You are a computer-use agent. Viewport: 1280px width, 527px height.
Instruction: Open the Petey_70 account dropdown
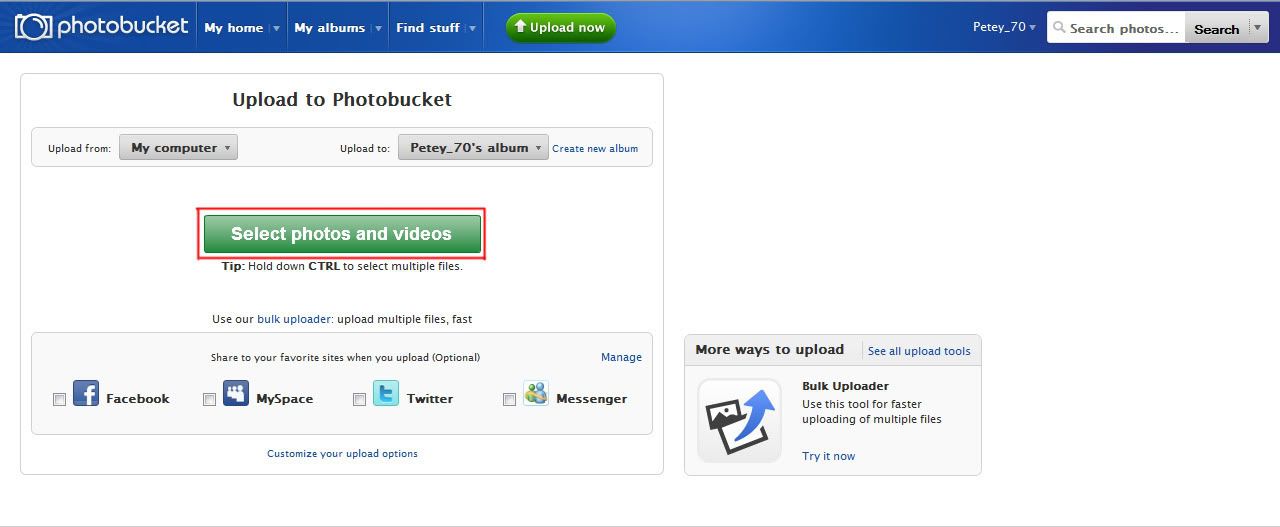click(x=1004, y=27)
